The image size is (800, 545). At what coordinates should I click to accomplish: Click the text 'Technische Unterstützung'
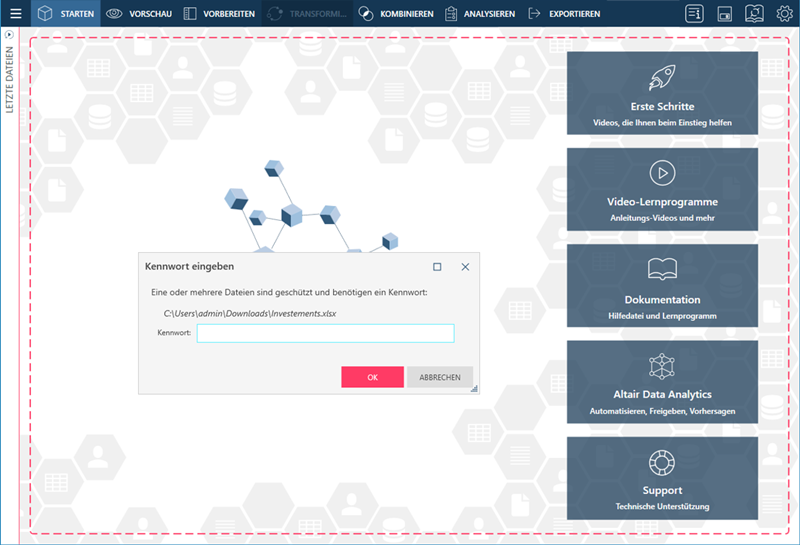[x=662, y=506]
